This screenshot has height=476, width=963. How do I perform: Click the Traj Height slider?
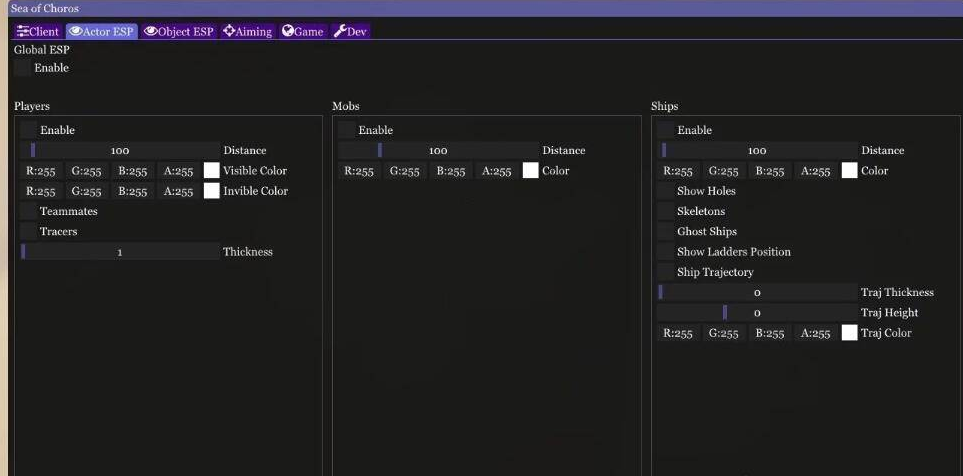point(757,313)
